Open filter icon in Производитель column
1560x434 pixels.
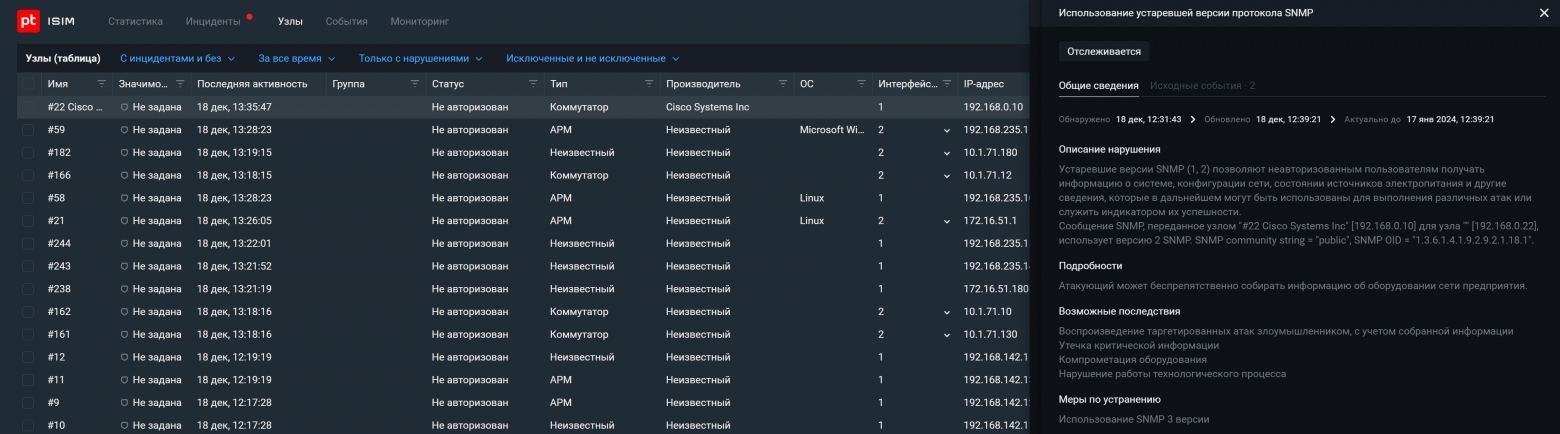pos(783,84)
